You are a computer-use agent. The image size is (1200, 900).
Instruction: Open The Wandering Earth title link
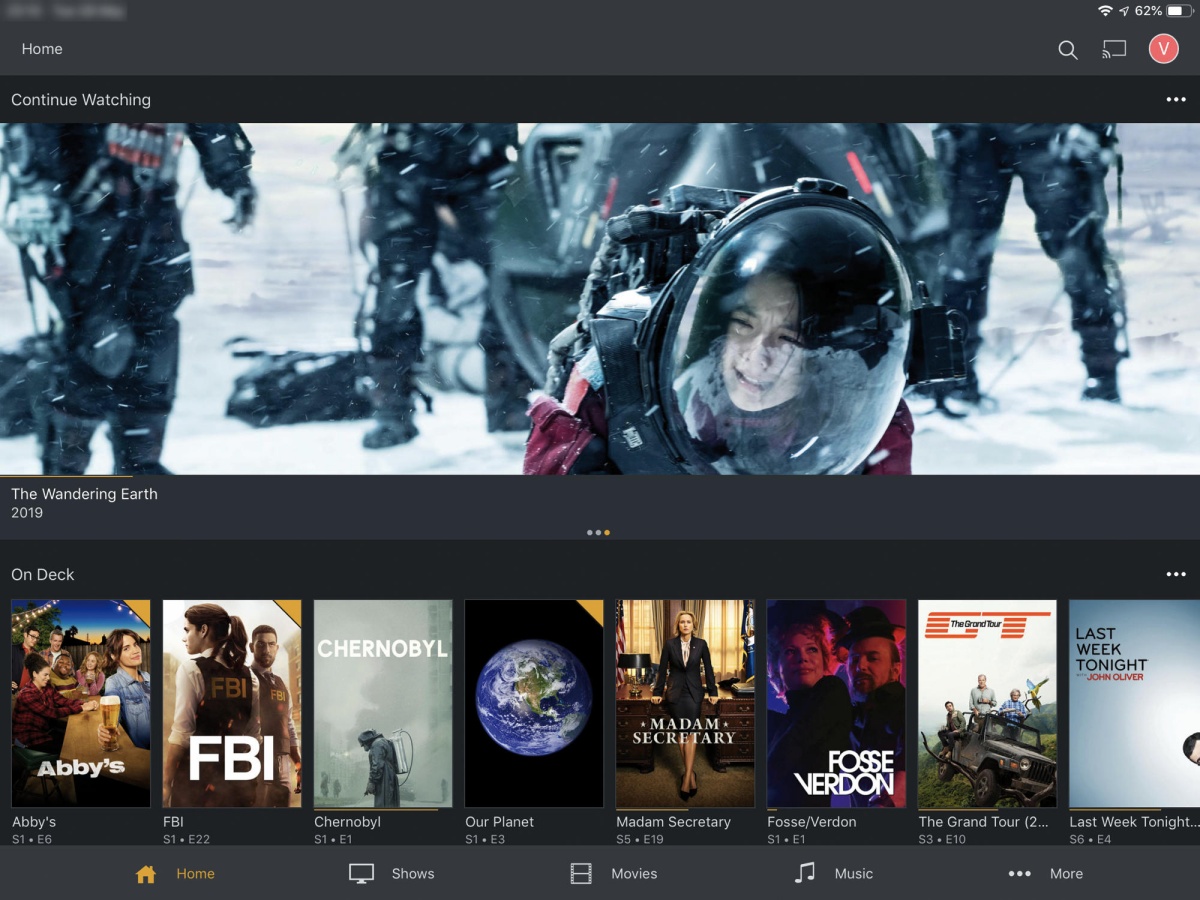pyautogui.click(x=84, y=494)
